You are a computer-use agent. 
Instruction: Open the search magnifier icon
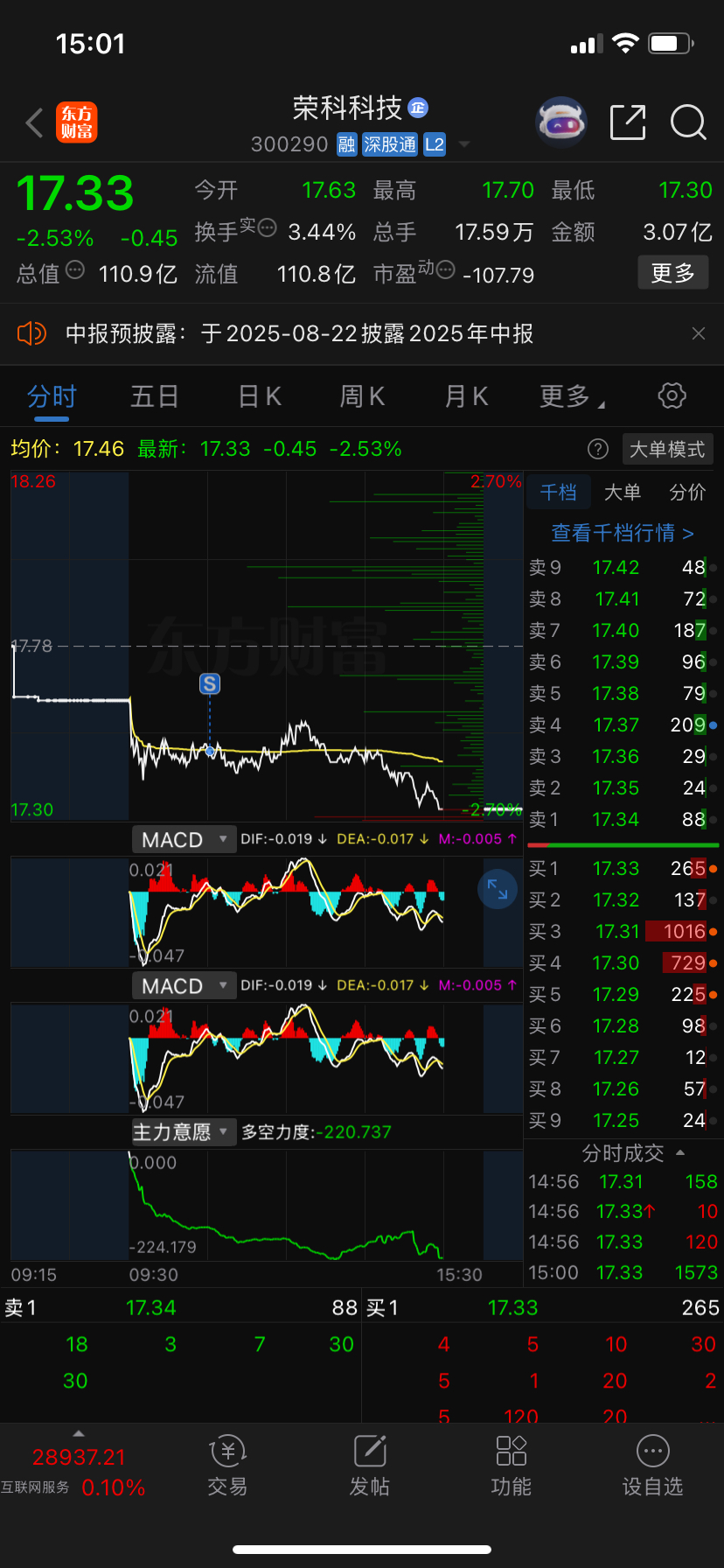(688, 122)
